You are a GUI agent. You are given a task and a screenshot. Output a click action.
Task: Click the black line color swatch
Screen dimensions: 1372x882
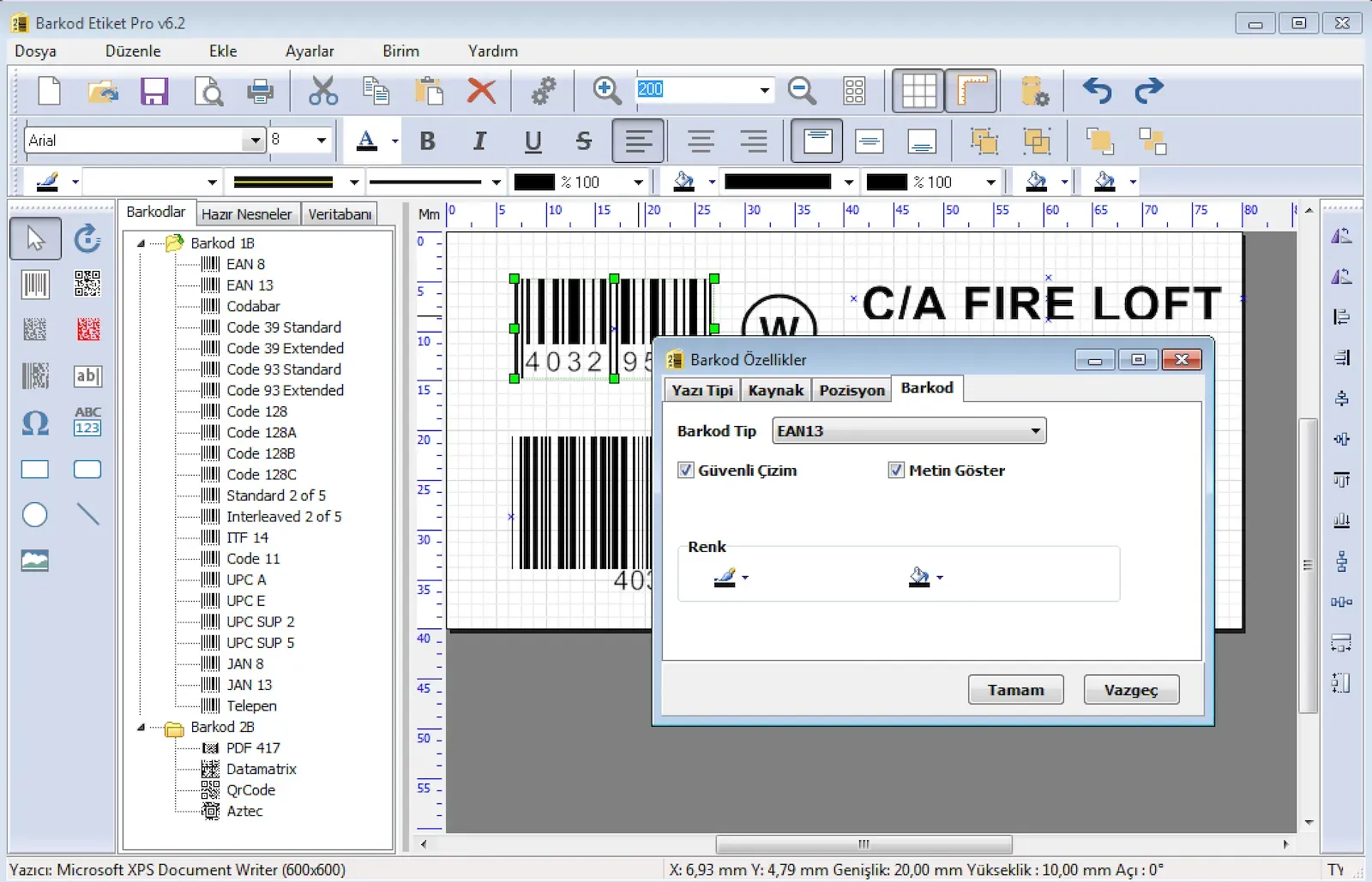[x=534, y=182]
